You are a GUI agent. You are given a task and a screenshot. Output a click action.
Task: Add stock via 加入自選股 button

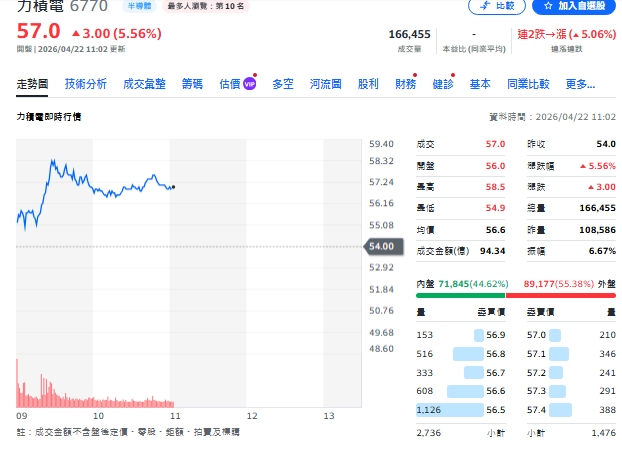click(x=574, y=6)
